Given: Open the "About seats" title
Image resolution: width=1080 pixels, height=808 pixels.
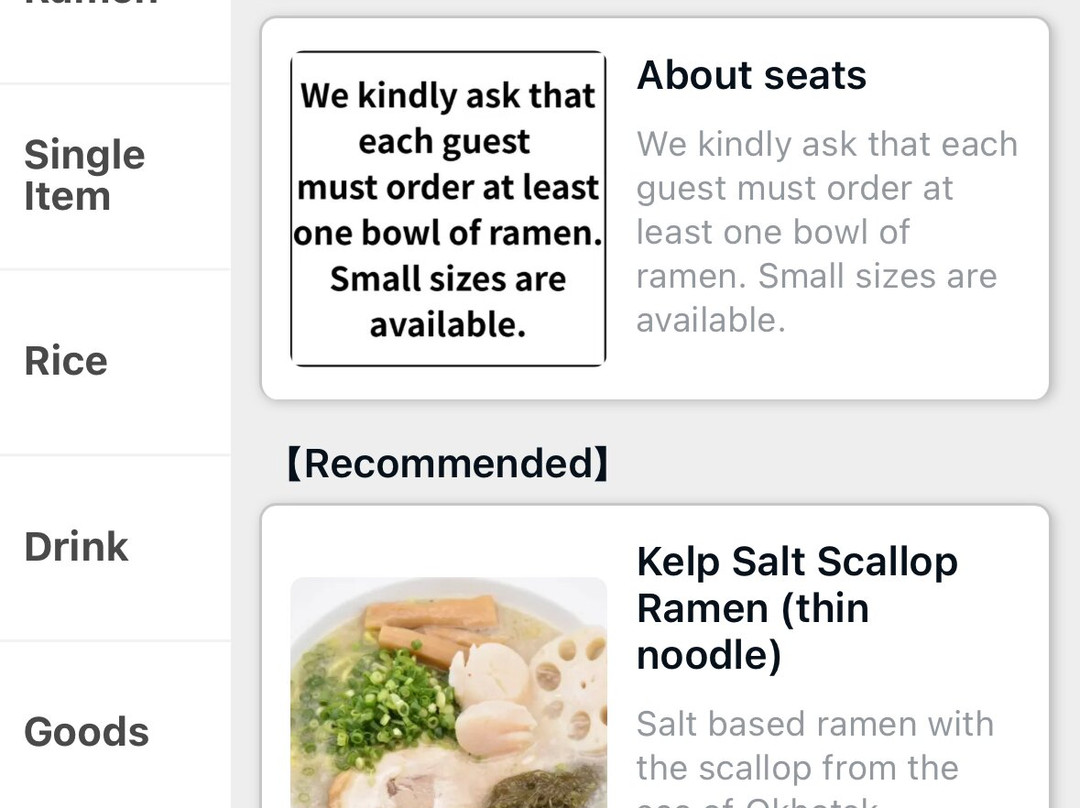Looking at the screenshot, I should [752, 76].
